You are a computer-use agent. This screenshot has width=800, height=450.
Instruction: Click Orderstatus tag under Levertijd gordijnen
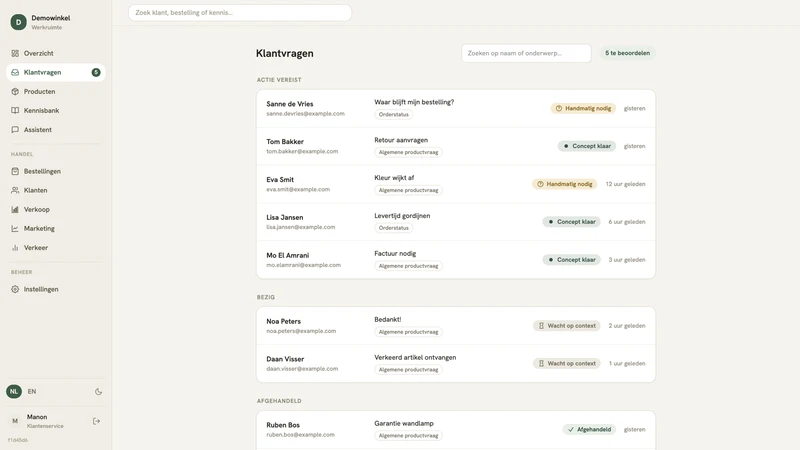tap(393, 228)
